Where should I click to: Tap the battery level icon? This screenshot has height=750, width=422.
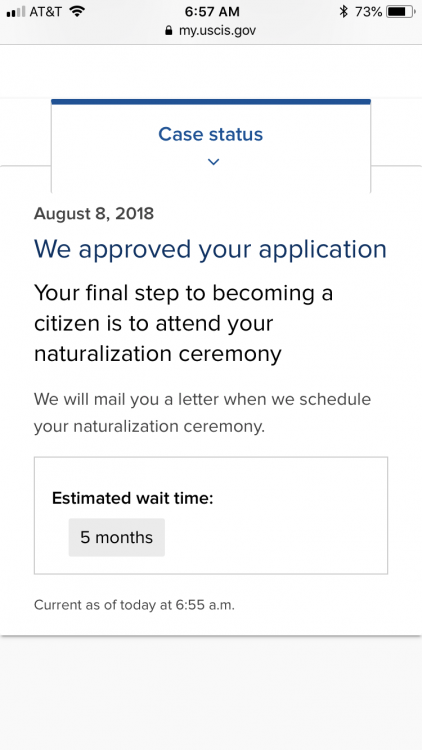[x=401, y=11]
